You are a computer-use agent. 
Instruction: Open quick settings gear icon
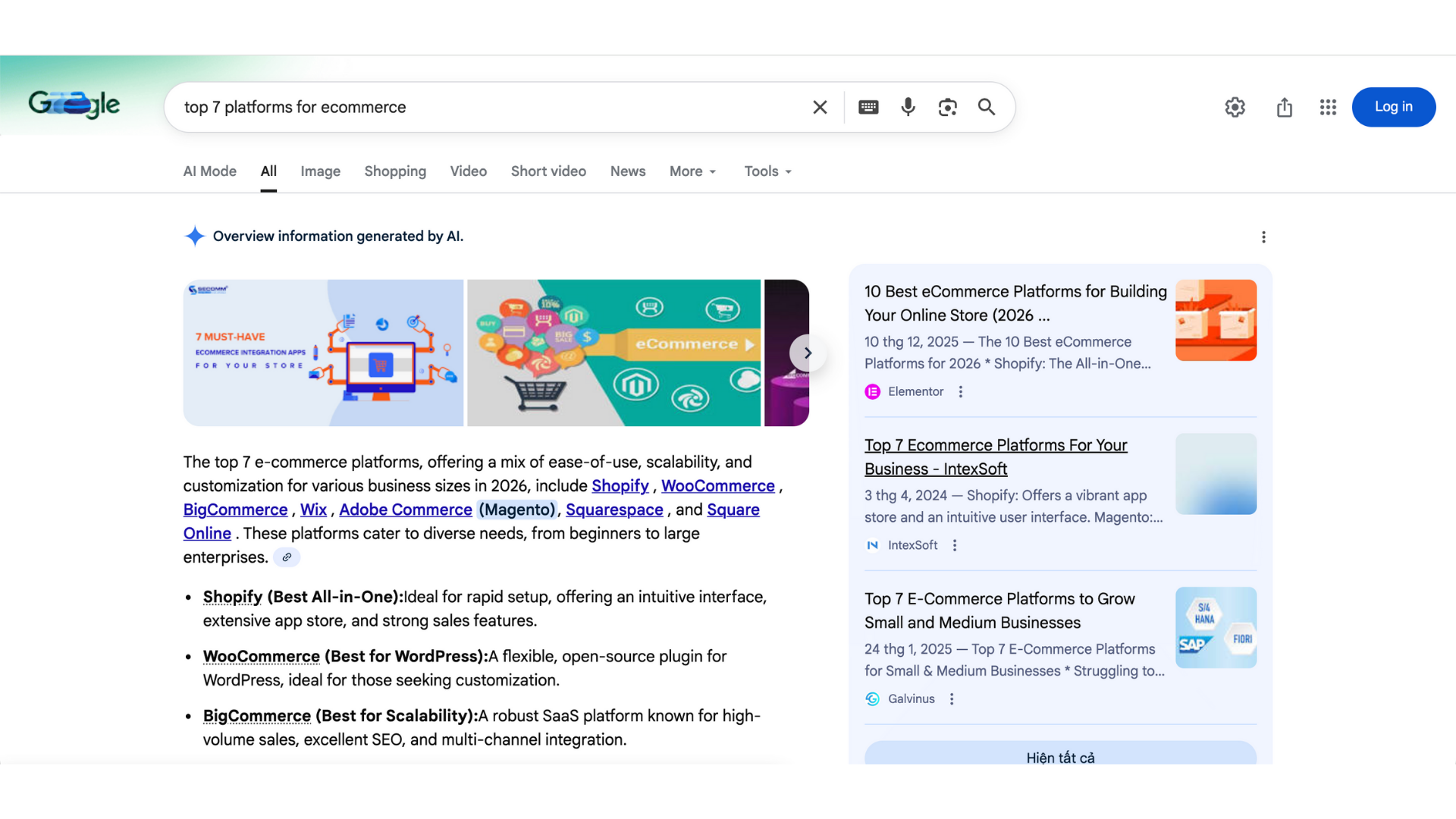coord(1235,107)
